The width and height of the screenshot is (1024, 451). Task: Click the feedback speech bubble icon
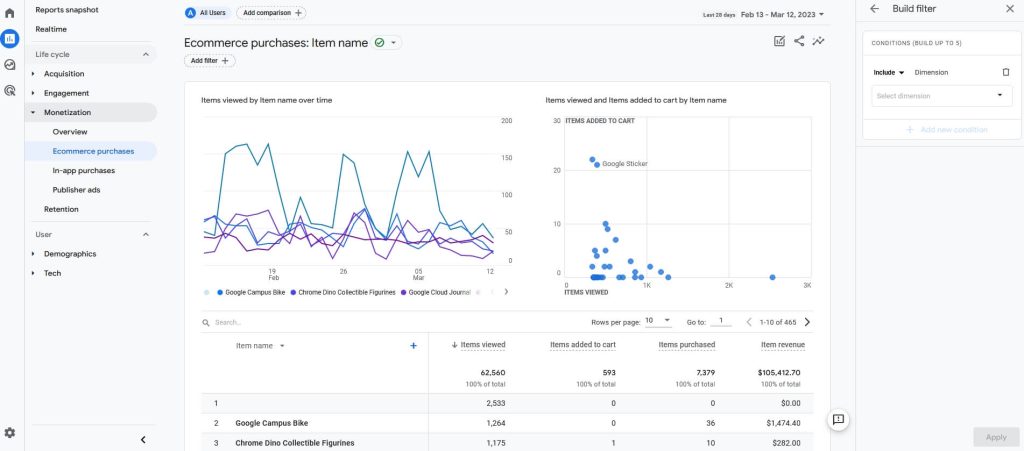[839, 420]
